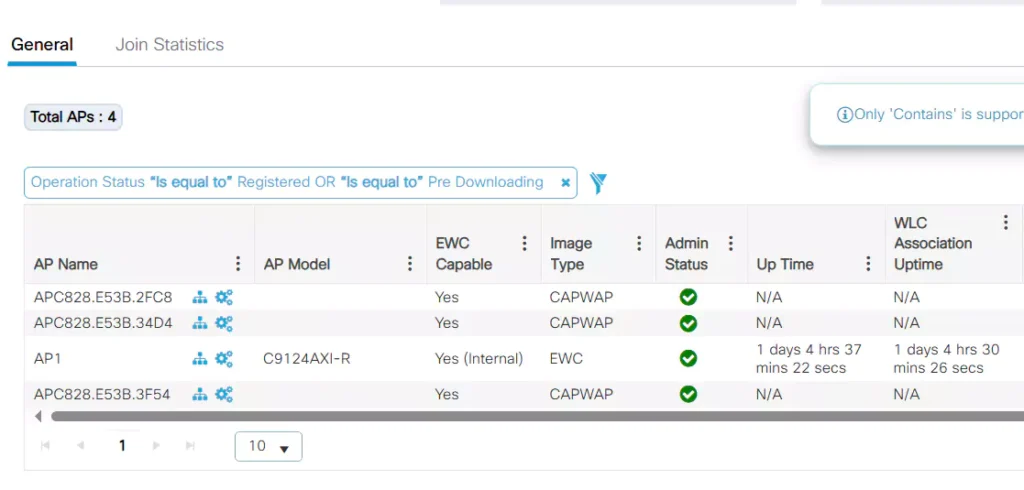Click info icon in Contains notice
The height and width of the screenshot is (490, 1024).
(x=844, y=115)
